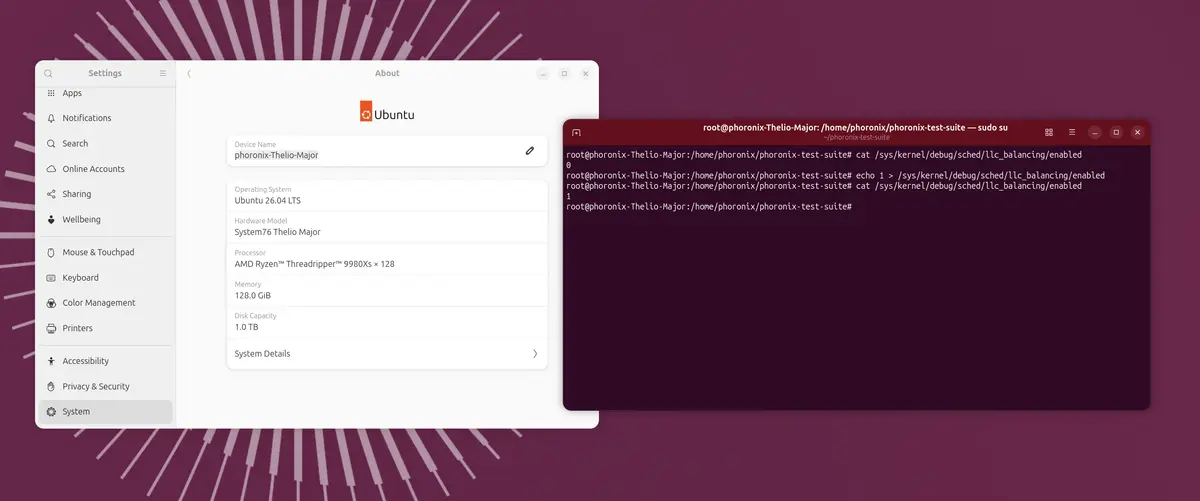
Task: Click the Sharing icon in sidebar
Action: click(x=52, y=194)
